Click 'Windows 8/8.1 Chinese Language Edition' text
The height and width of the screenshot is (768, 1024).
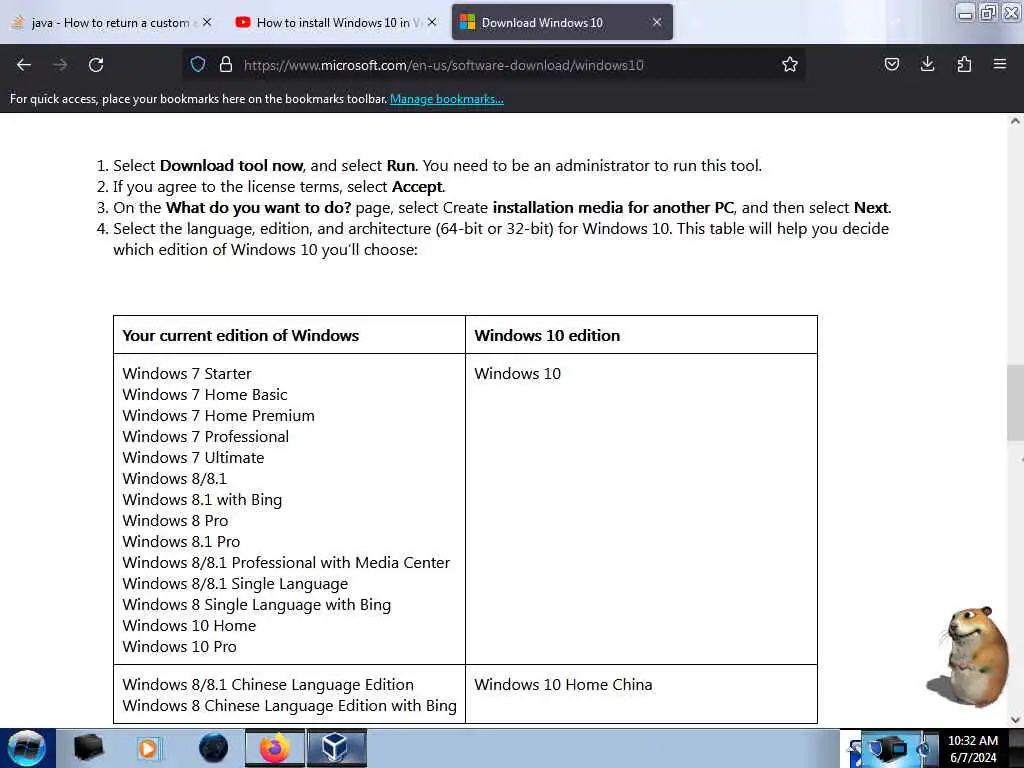268,684
